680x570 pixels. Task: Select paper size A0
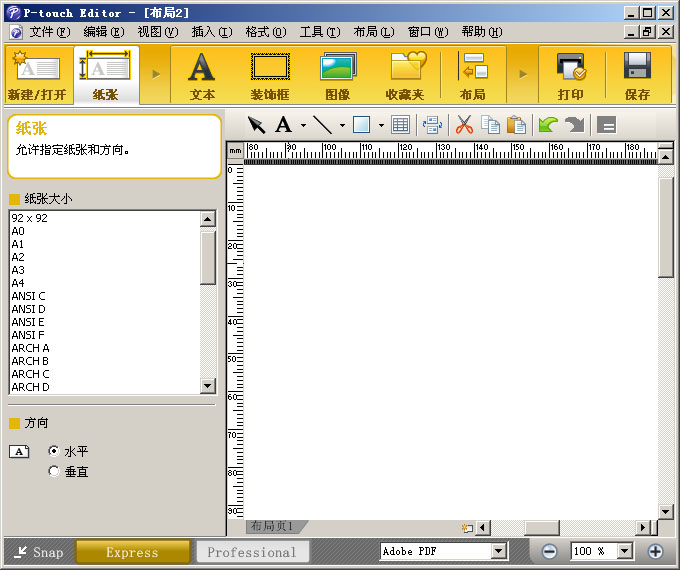point(105,231)
